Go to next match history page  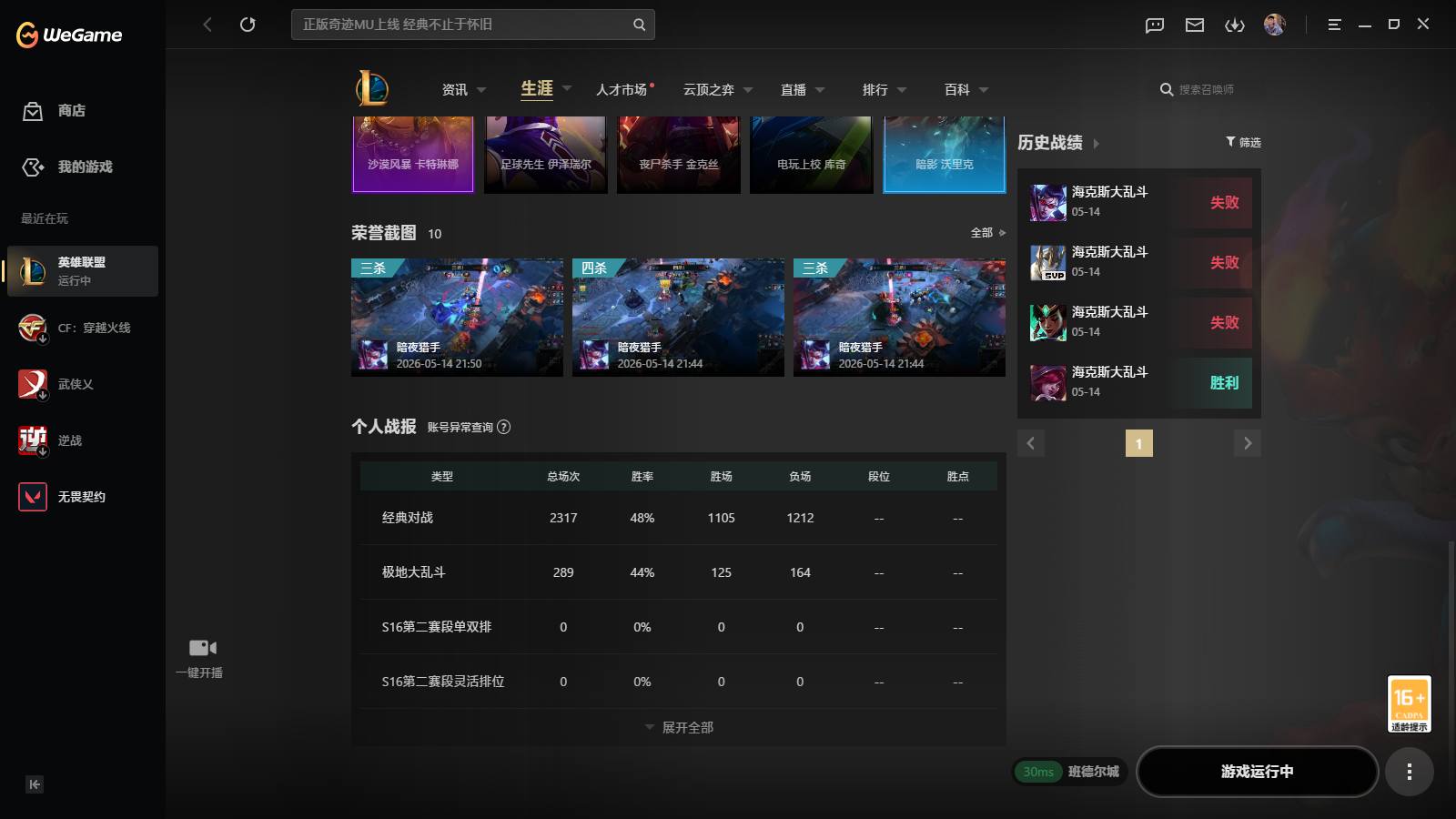pos(1248,443)
